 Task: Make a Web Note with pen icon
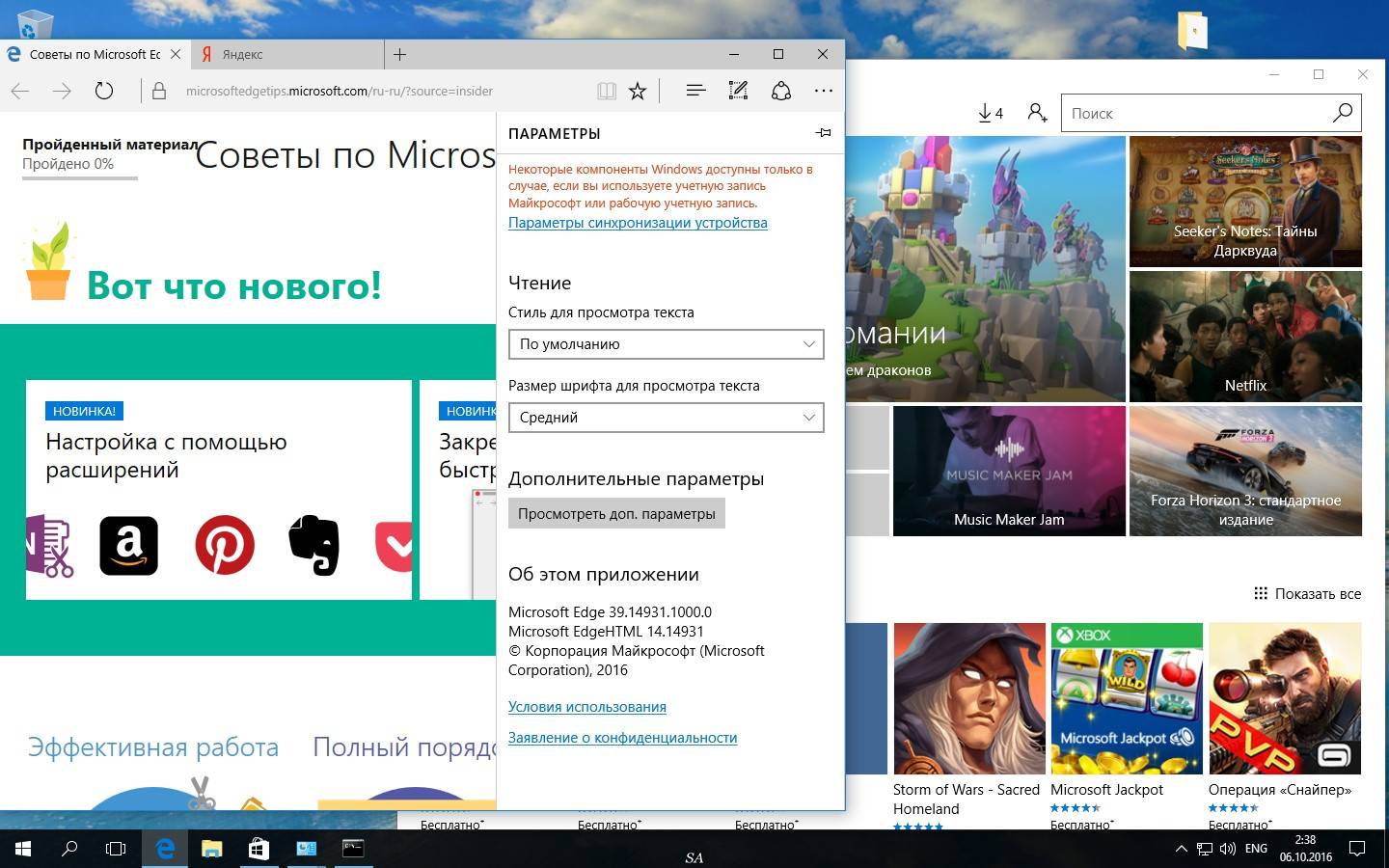[x=738, y=91]
